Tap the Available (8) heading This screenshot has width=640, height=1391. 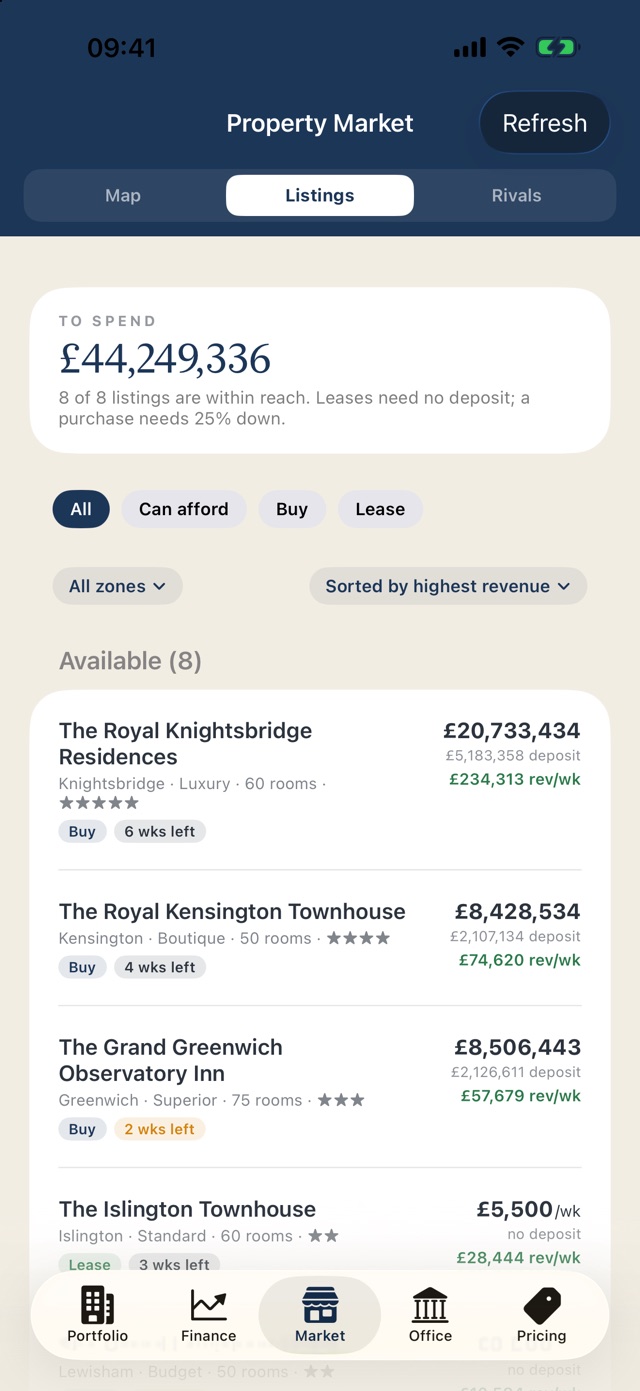pyautogui.click(x=130, y=661)
